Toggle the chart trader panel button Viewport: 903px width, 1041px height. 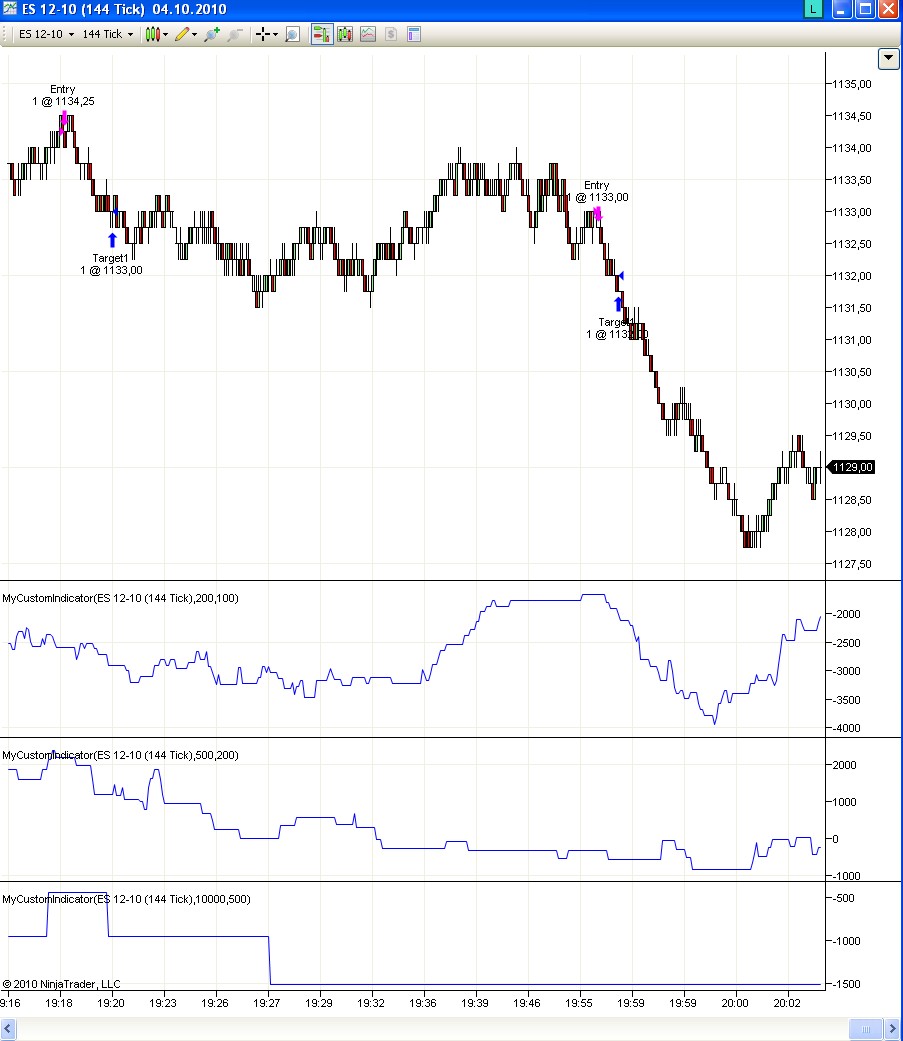(x=322, y=34)
